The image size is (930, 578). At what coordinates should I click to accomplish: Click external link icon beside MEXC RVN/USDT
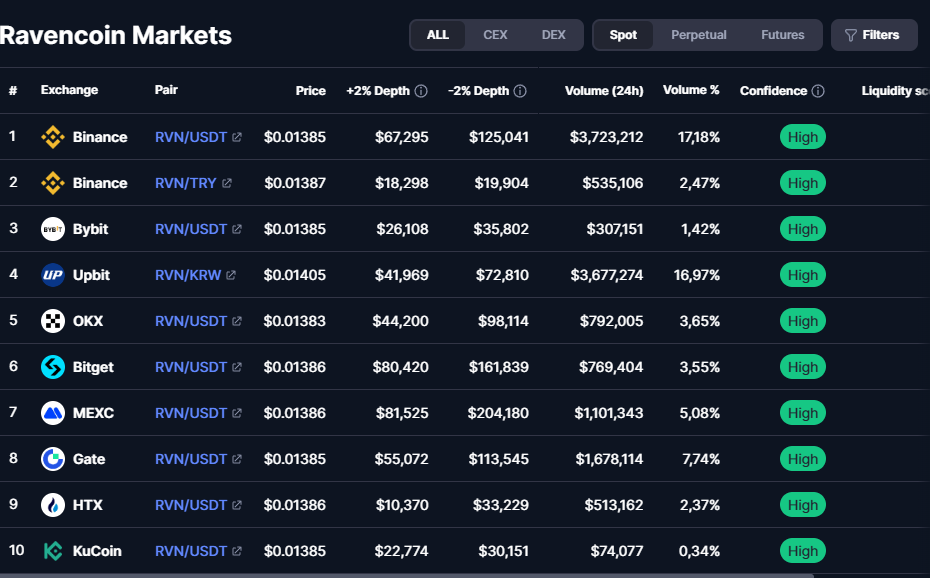tap(237, 413)
